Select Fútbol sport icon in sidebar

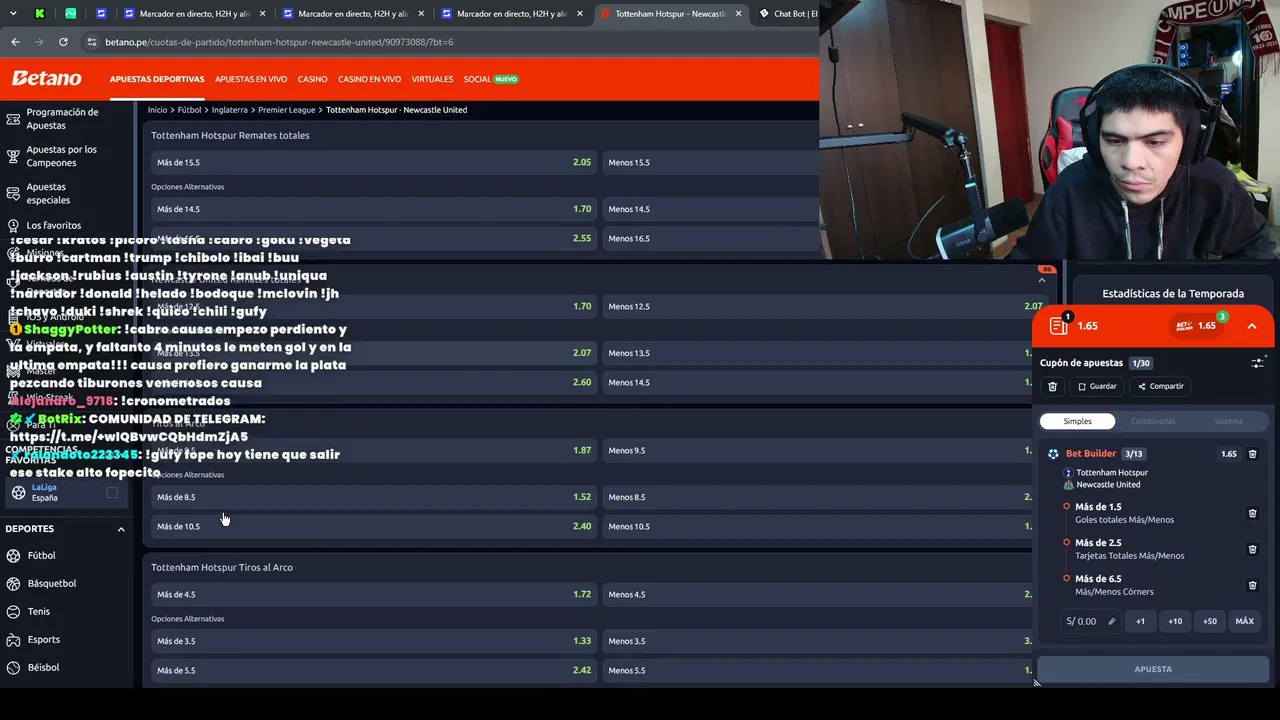pyautogui.click(x=13, y=556)
